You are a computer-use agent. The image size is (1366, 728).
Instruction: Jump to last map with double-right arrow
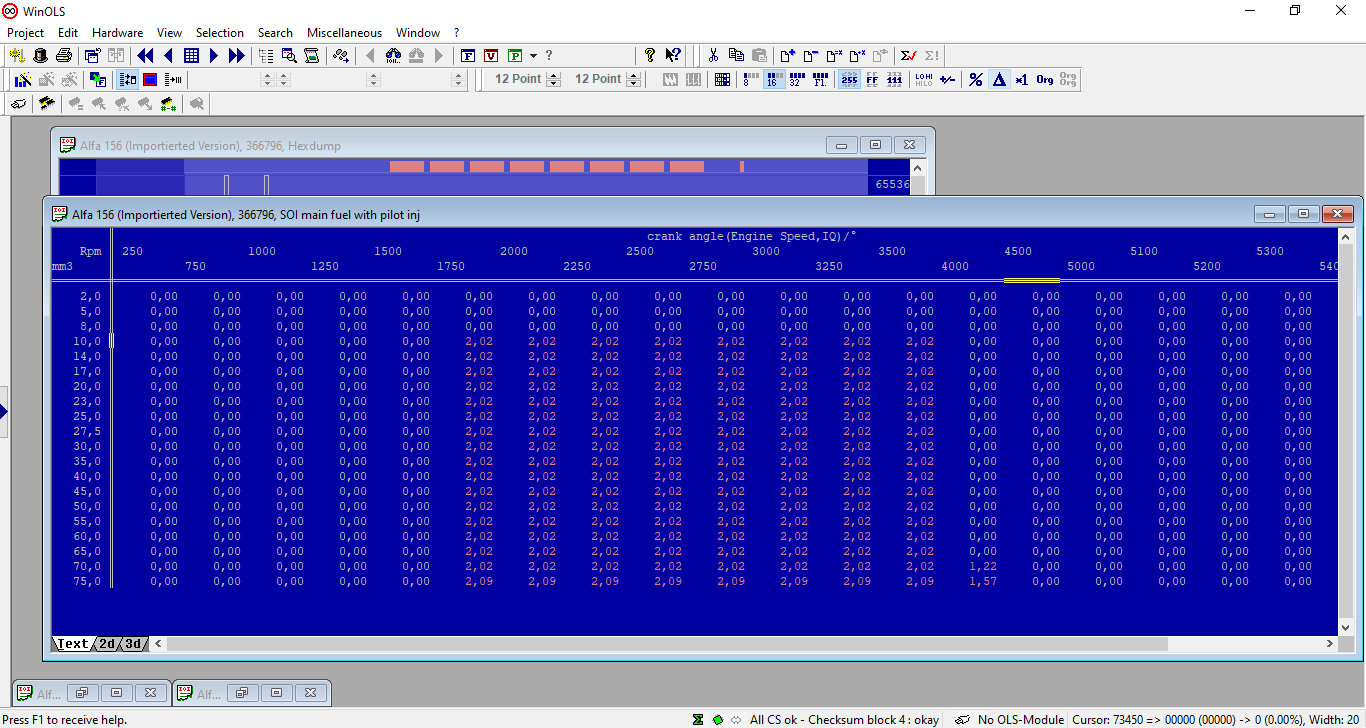(x=237, y=56)
